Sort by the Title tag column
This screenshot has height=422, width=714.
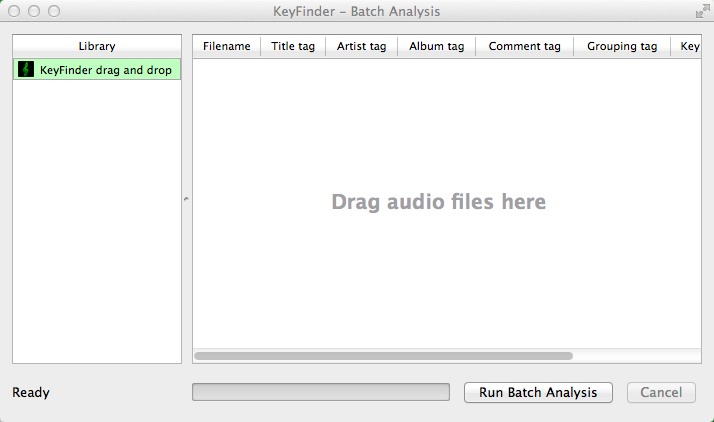293,46
